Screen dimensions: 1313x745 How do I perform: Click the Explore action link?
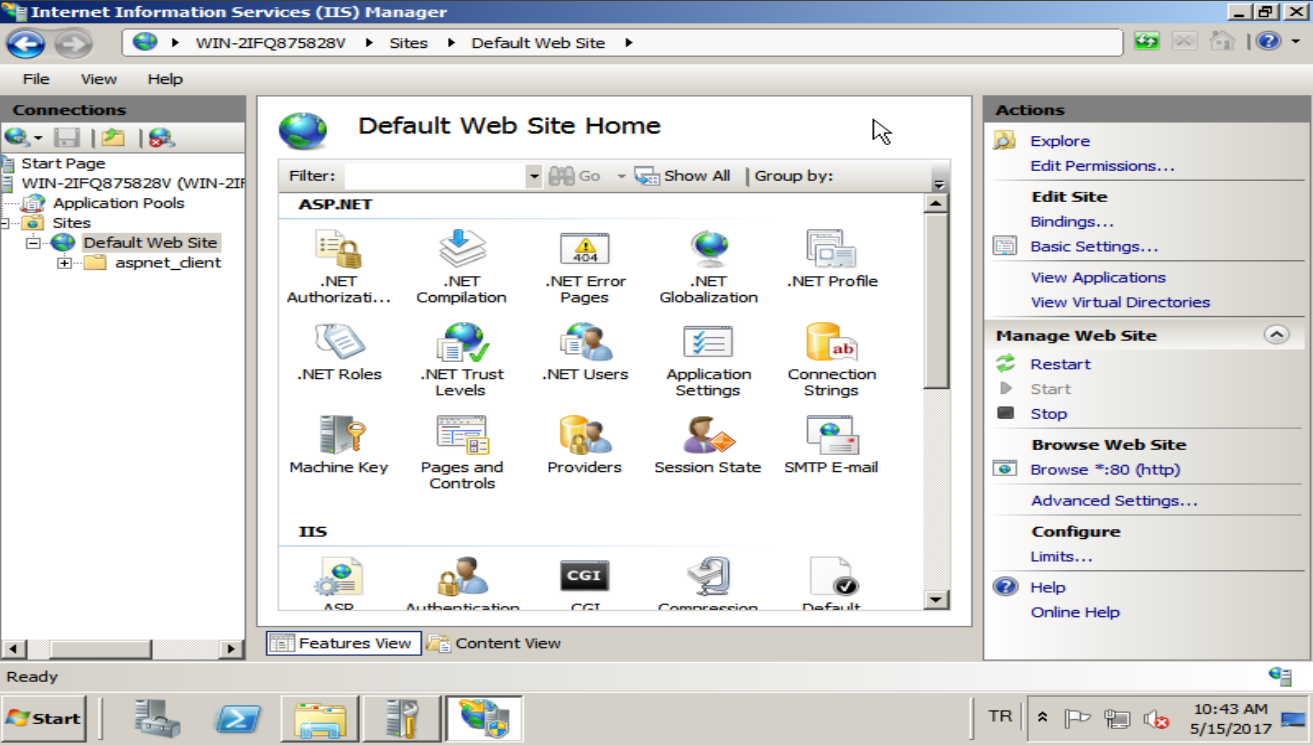tap(1060, 141)
